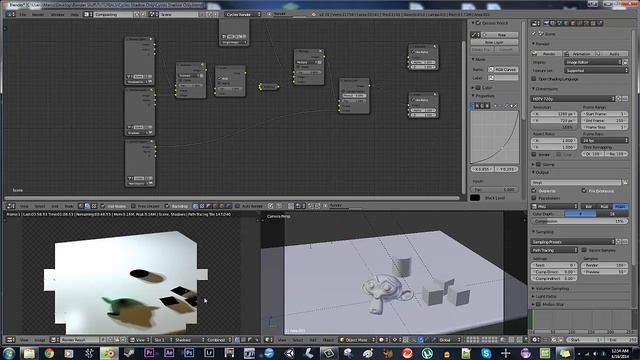
Task: Select the B channel curve button
Action: 487,106
